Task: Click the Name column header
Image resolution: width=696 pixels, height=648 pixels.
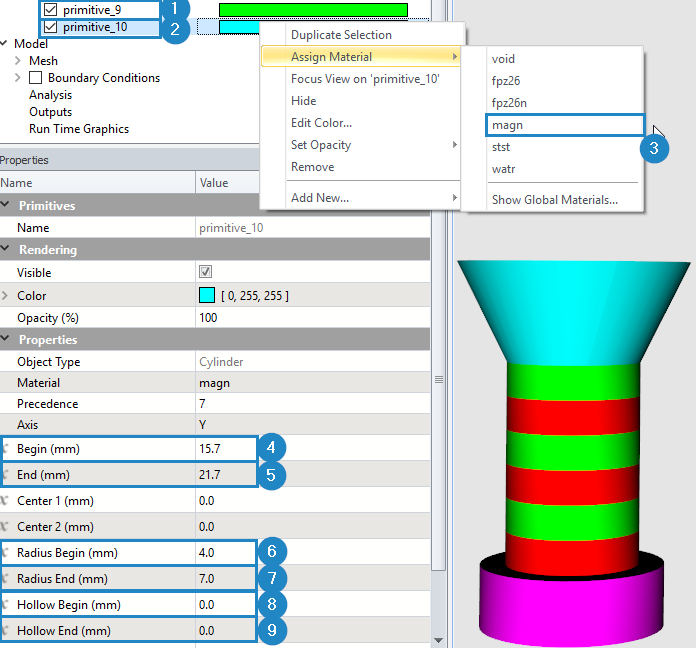Action: [97, 182]
